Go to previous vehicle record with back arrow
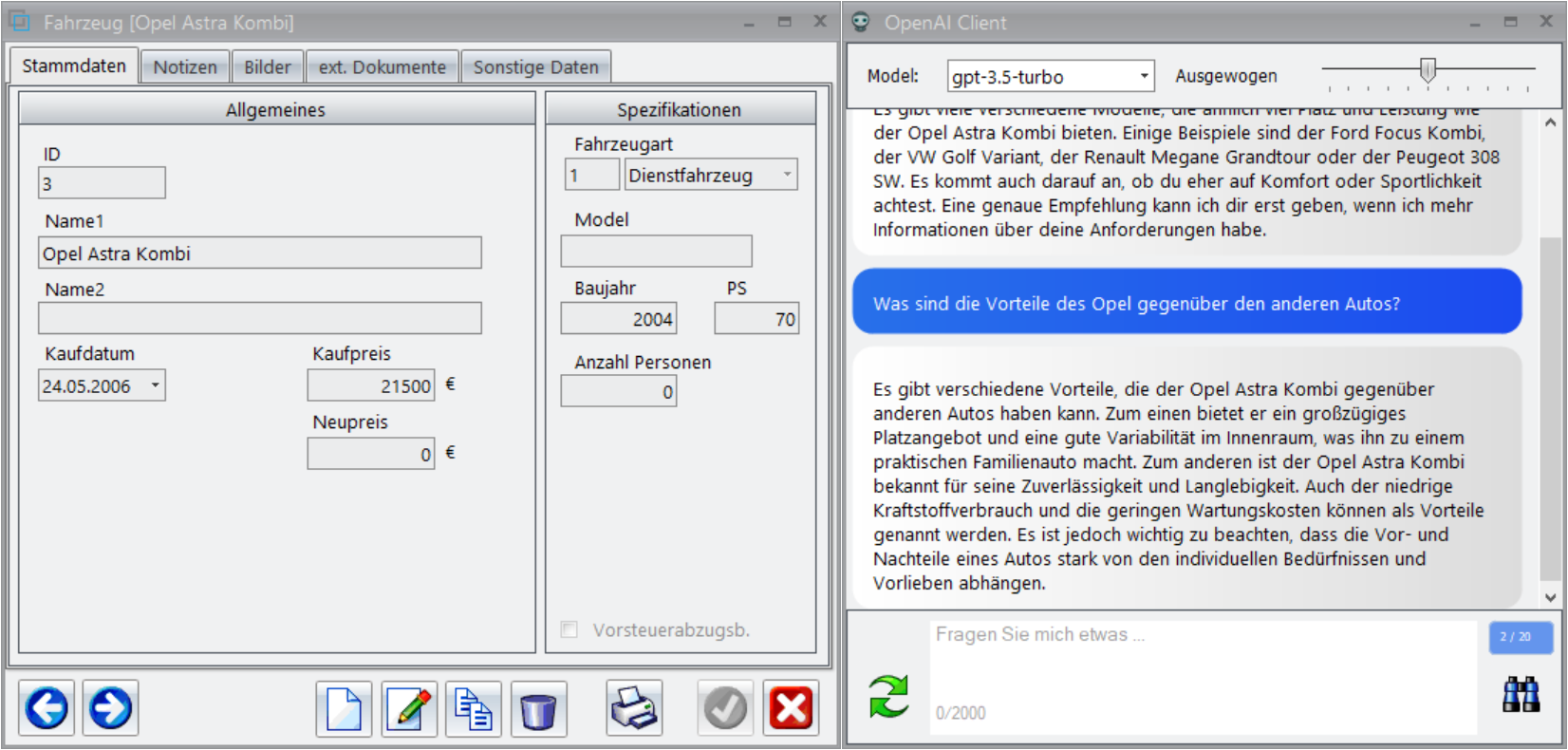Viewport: 1568px width, 750px height. pyautogui.click(x=46, y=708)
